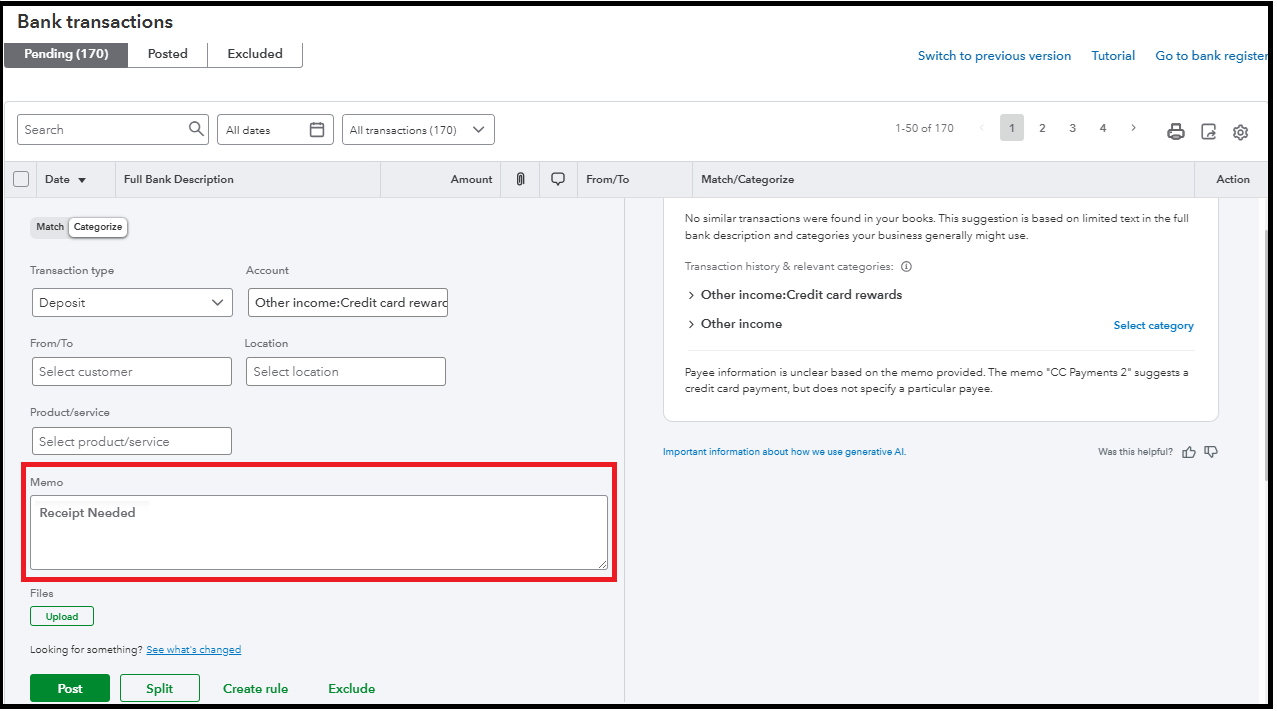Click the info icon next to transaction history
Viewport: 1277px width, 711px height.
coord(906,267)
